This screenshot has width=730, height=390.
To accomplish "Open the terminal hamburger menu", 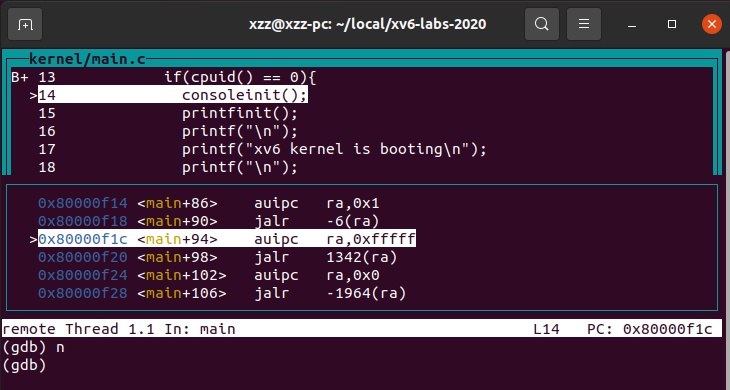I will [583, 24].
